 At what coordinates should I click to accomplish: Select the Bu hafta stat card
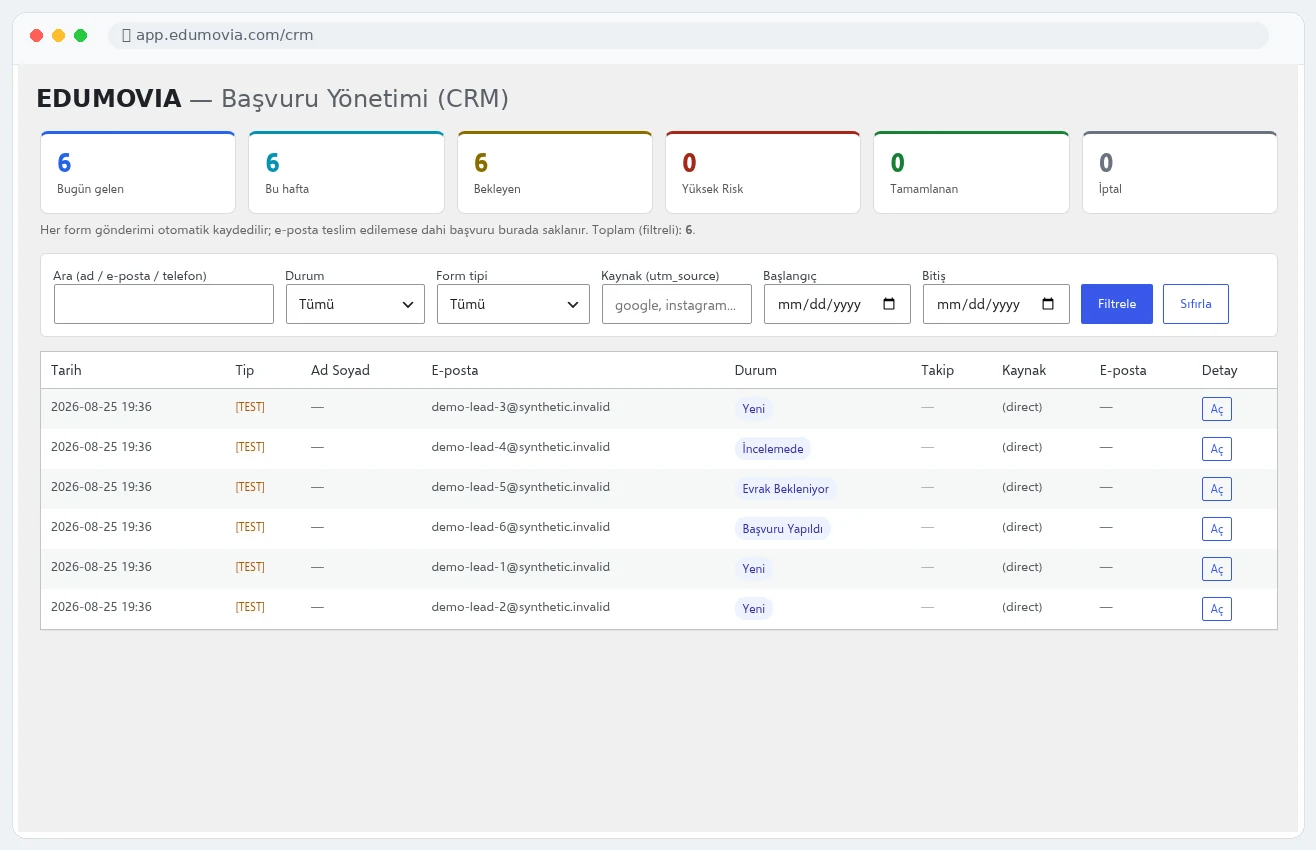[346, 172]
